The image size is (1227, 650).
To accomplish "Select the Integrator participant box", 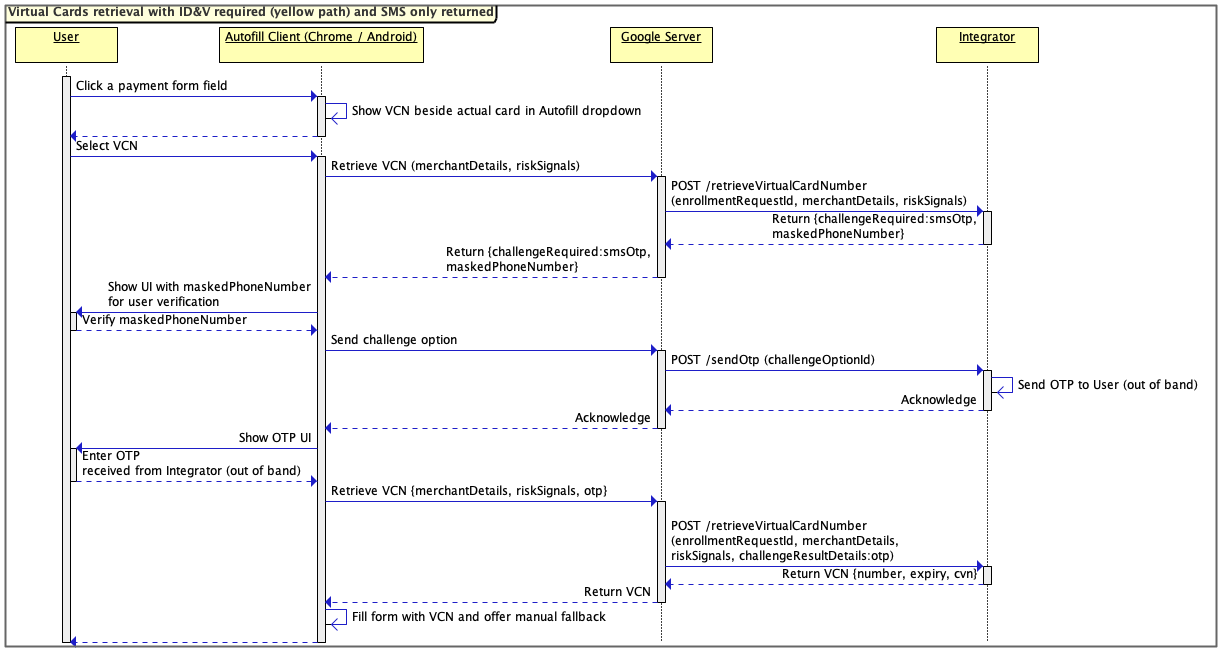I will click(x=987, y=44).
